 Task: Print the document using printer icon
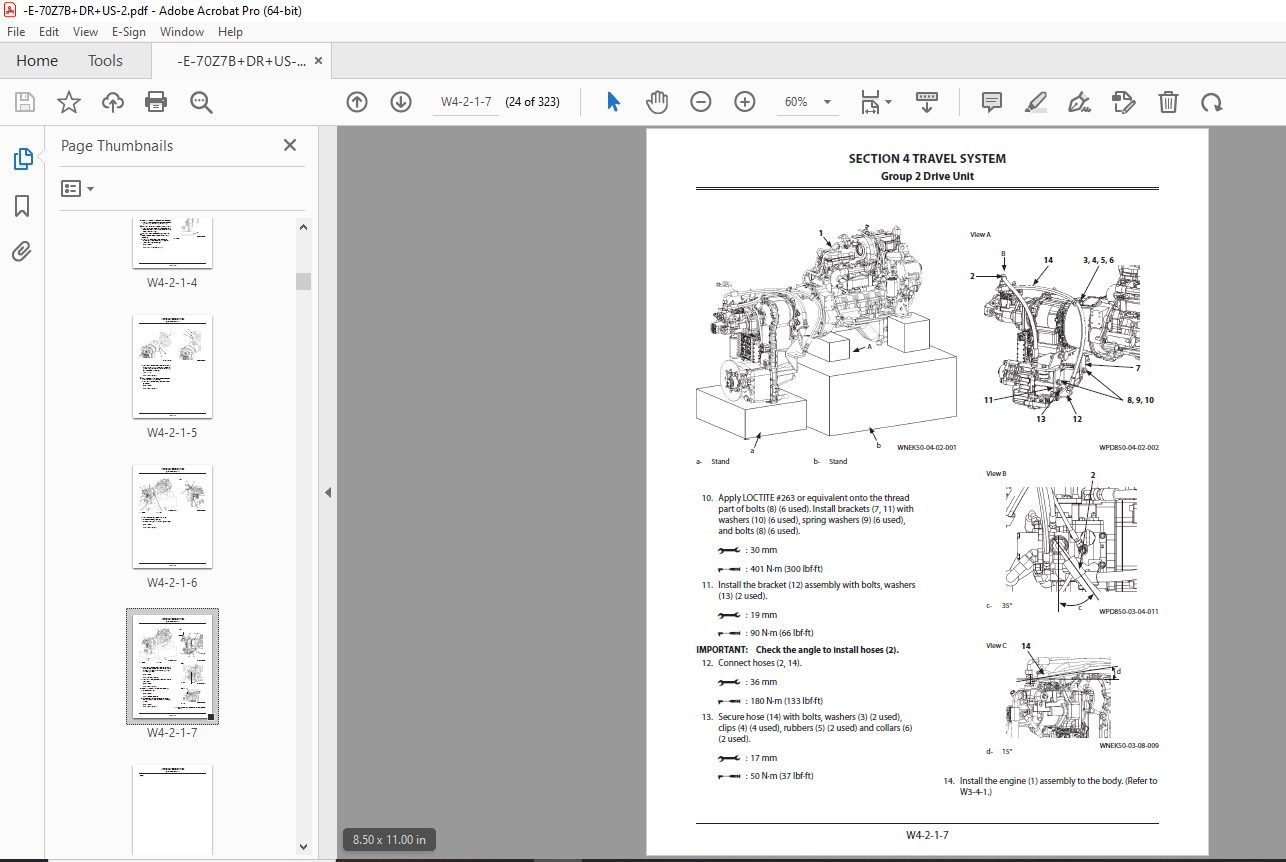[x=156, y=102]
